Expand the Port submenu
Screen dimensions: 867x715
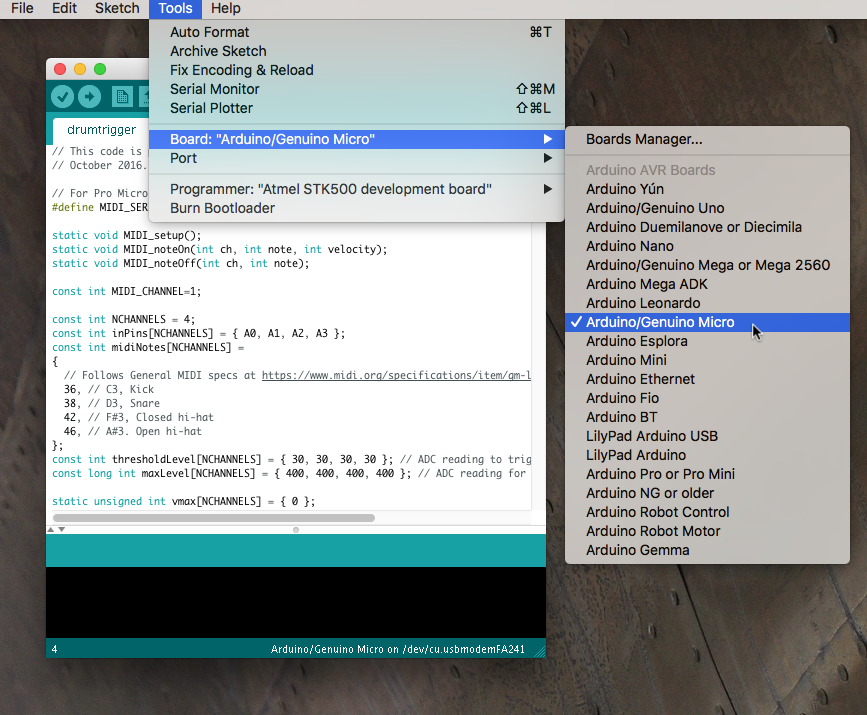(547, 158)
